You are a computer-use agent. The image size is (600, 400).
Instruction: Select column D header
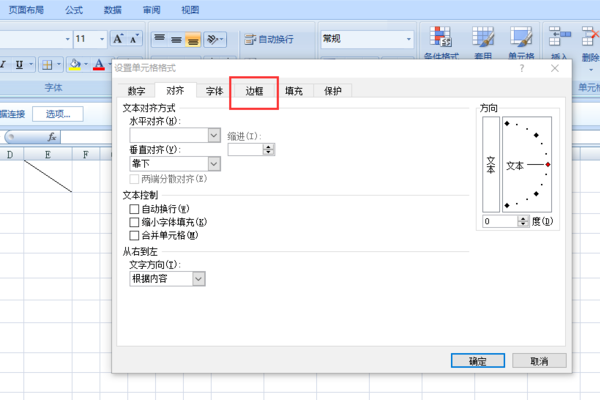point(11,155)
